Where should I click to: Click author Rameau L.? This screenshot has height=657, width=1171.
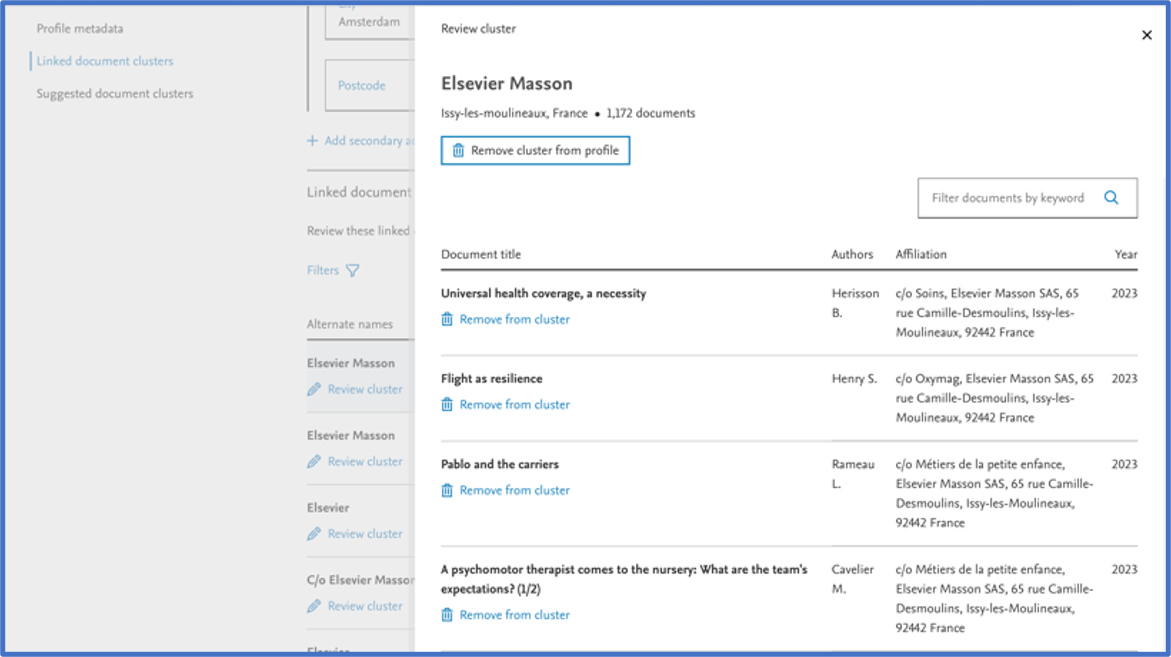point(853,474)
